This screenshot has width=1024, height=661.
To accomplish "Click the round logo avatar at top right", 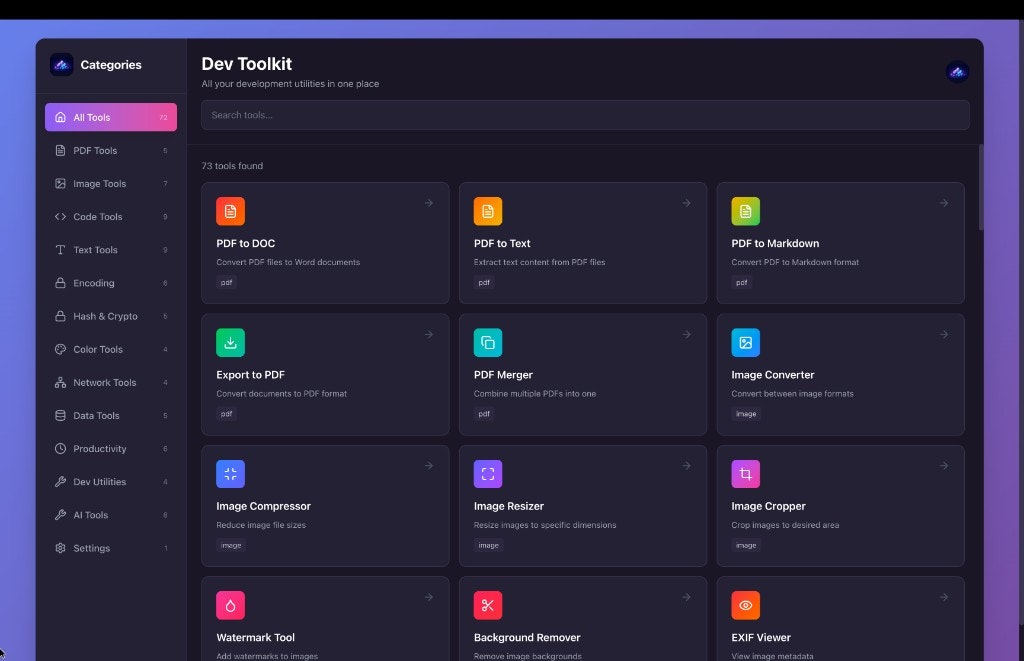I will (957, 72).
